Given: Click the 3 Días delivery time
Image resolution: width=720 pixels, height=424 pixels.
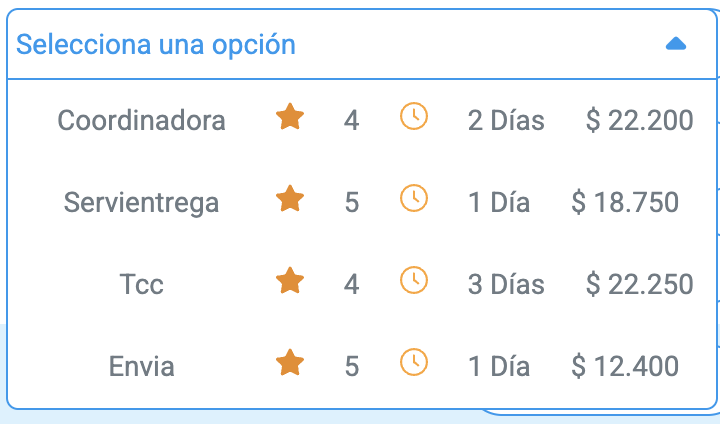Looking at the screenshot, I should click(506, 284).
